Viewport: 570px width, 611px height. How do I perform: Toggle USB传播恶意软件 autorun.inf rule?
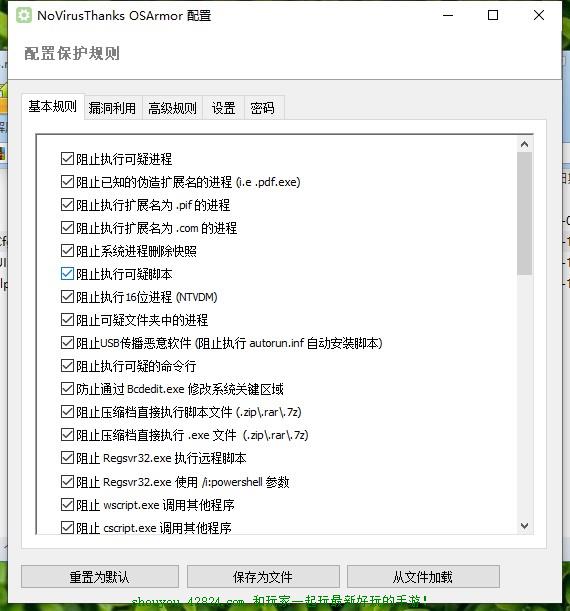67,343
